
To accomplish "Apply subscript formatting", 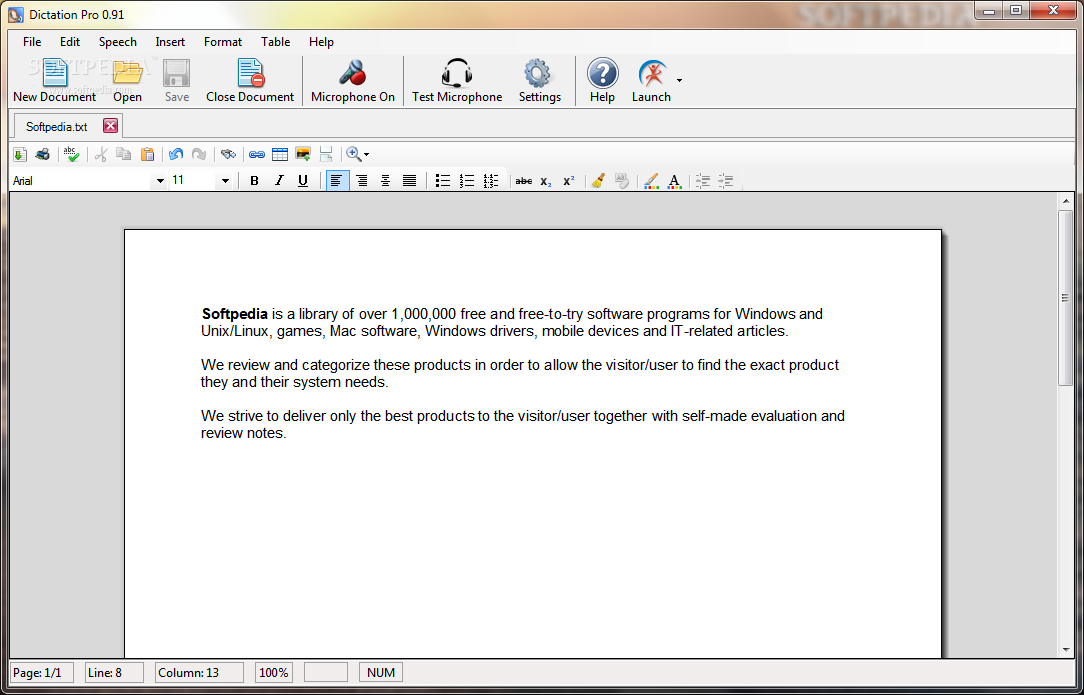I will coord(546,181).
